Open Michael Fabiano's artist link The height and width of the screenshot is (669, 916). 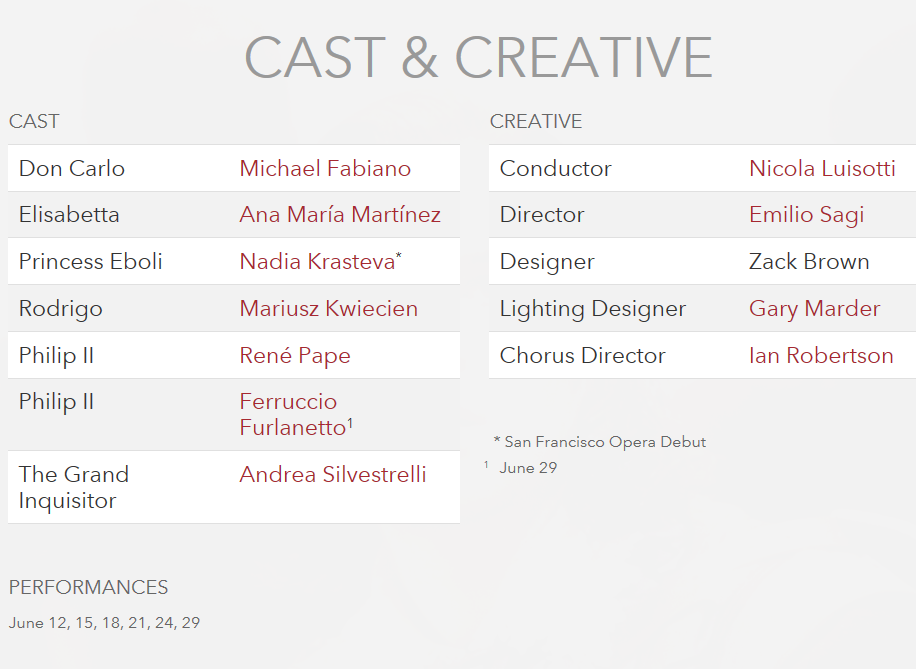click(x=325, y=168)
